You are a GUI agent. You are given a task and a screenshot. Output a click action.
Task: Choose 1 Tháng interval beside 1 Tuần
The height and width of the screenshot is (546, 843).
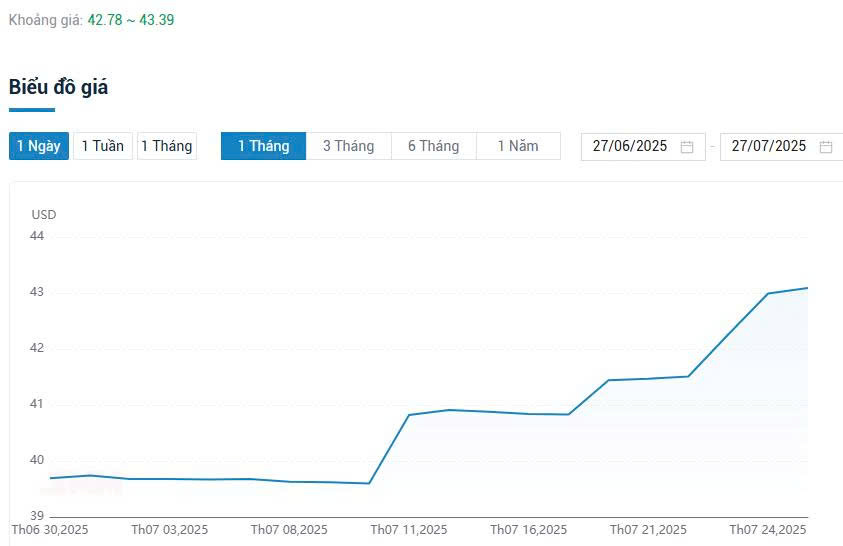166,146
